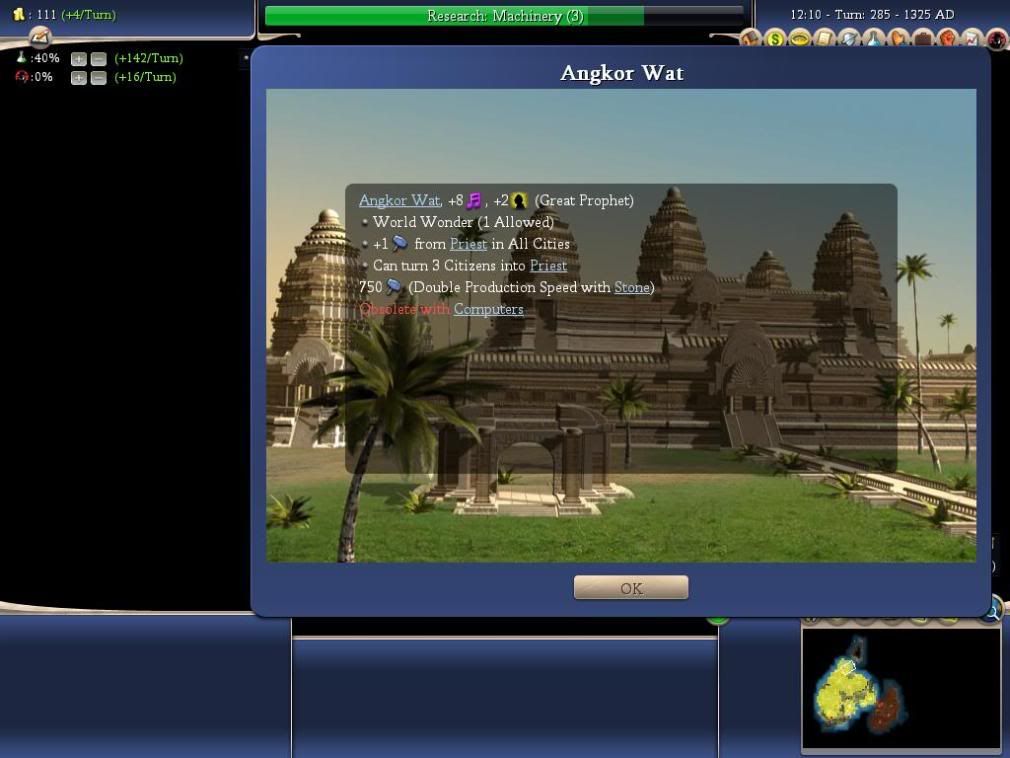Open the Civics gold ring icon
The height and width of the screenshot is (758, 1010).
(x=799, y=39)
